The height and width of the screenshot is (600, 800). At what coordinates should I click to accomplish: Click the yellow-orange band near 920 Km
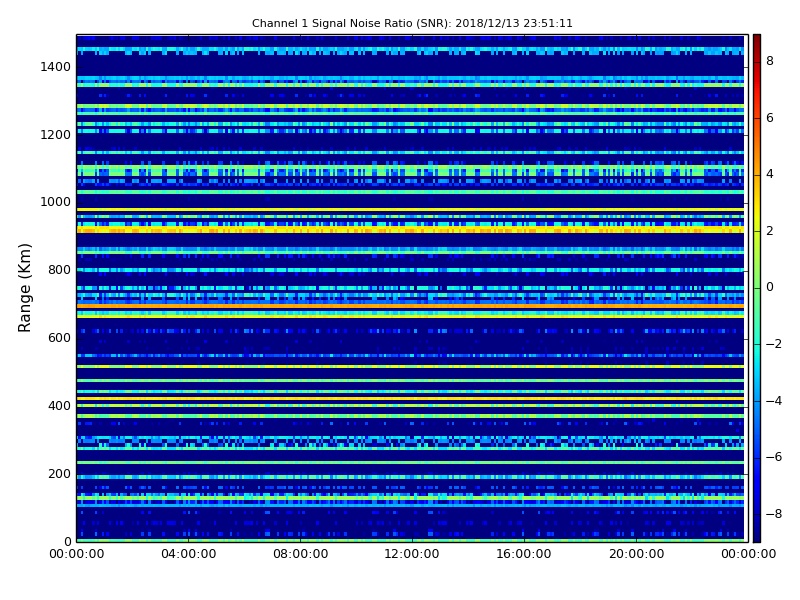pyautogui.click(x=410, y=230)
